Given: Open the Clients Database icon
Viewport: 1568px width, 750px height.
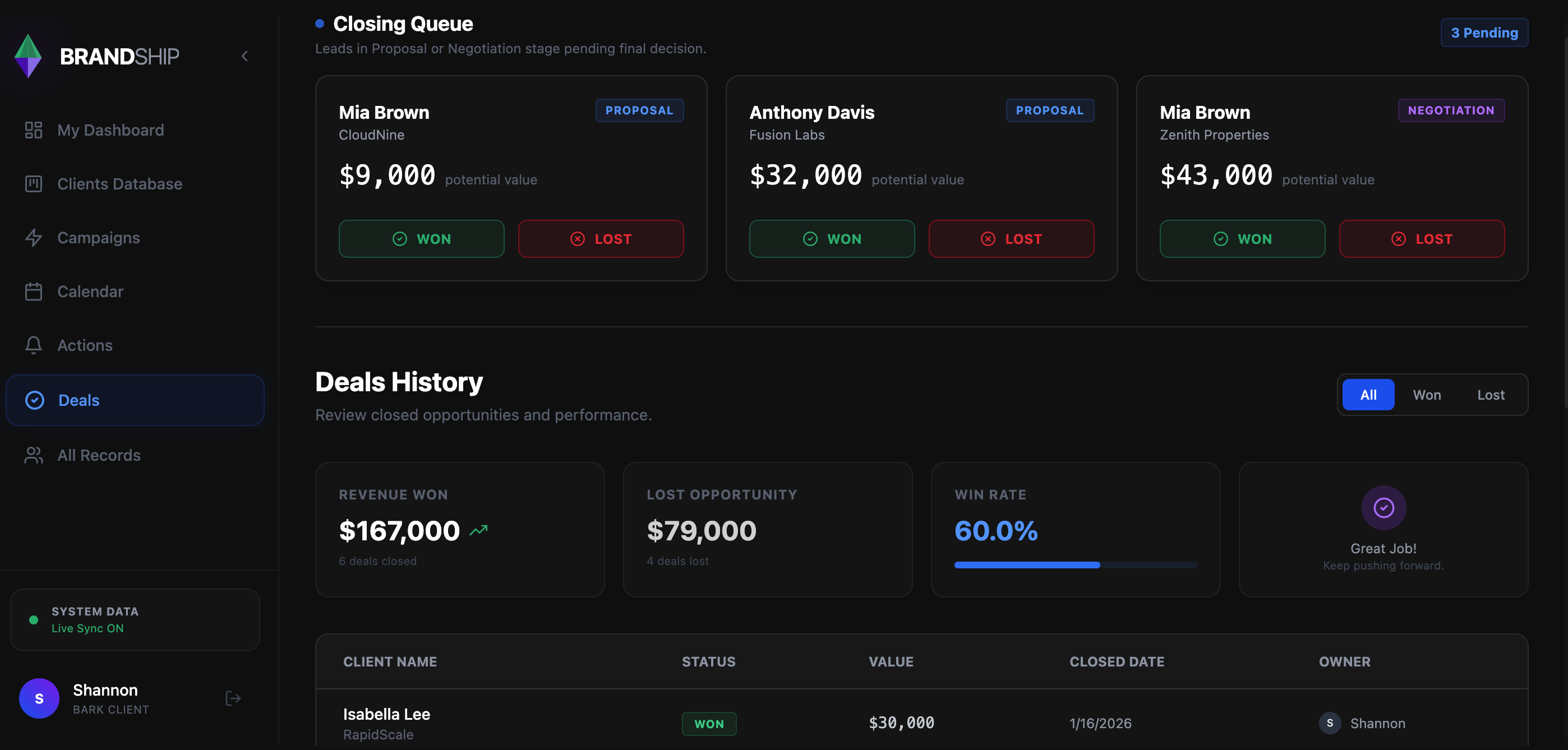Looking at the screenshot, I should coord(34,184).
